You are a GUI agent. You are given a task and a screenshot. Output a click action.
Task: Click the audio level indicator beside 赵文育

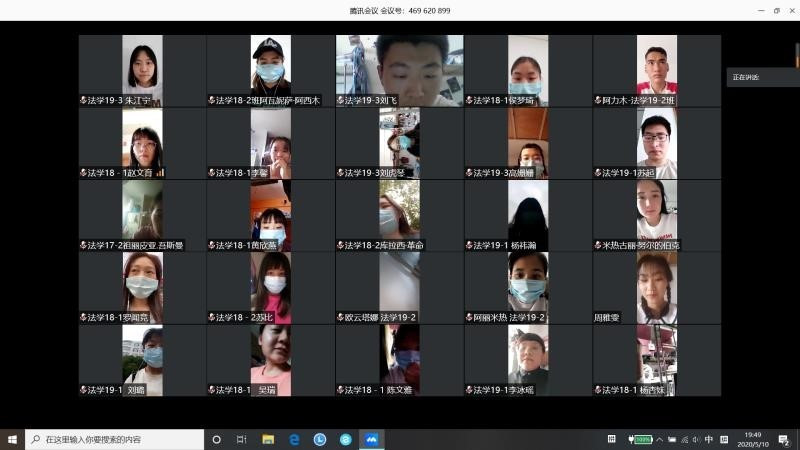[x=160, y=172]
